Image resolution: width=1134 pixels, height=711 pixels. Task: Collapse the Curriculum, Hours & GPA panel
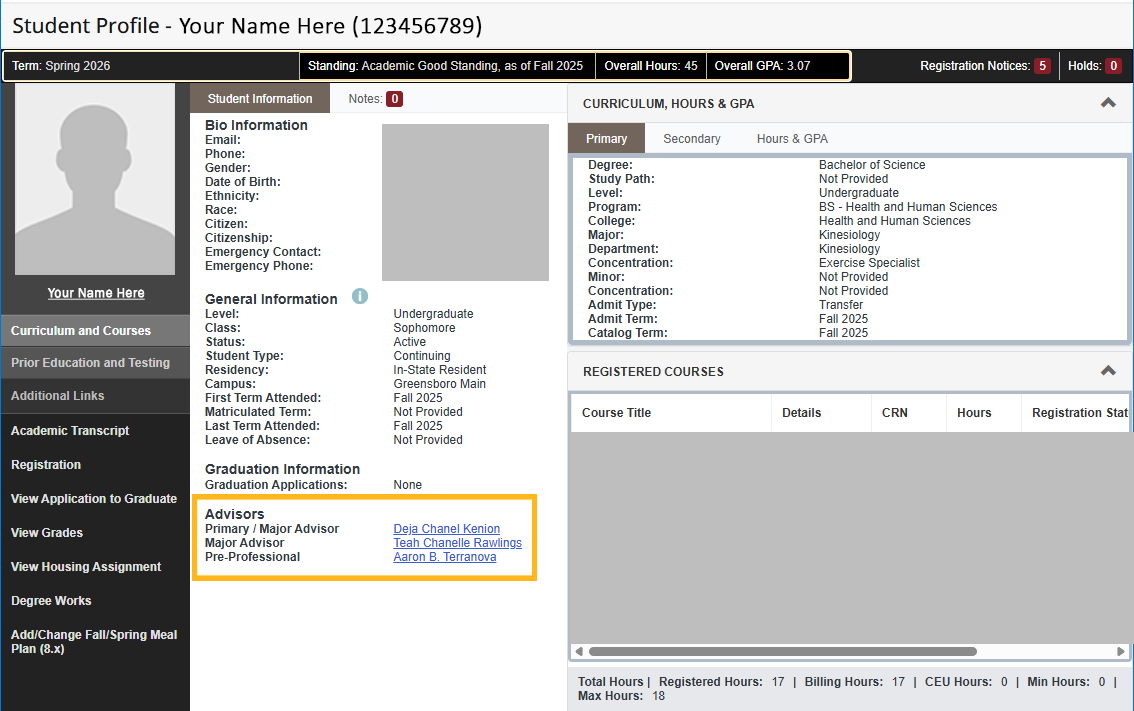tap(1108, 102)
